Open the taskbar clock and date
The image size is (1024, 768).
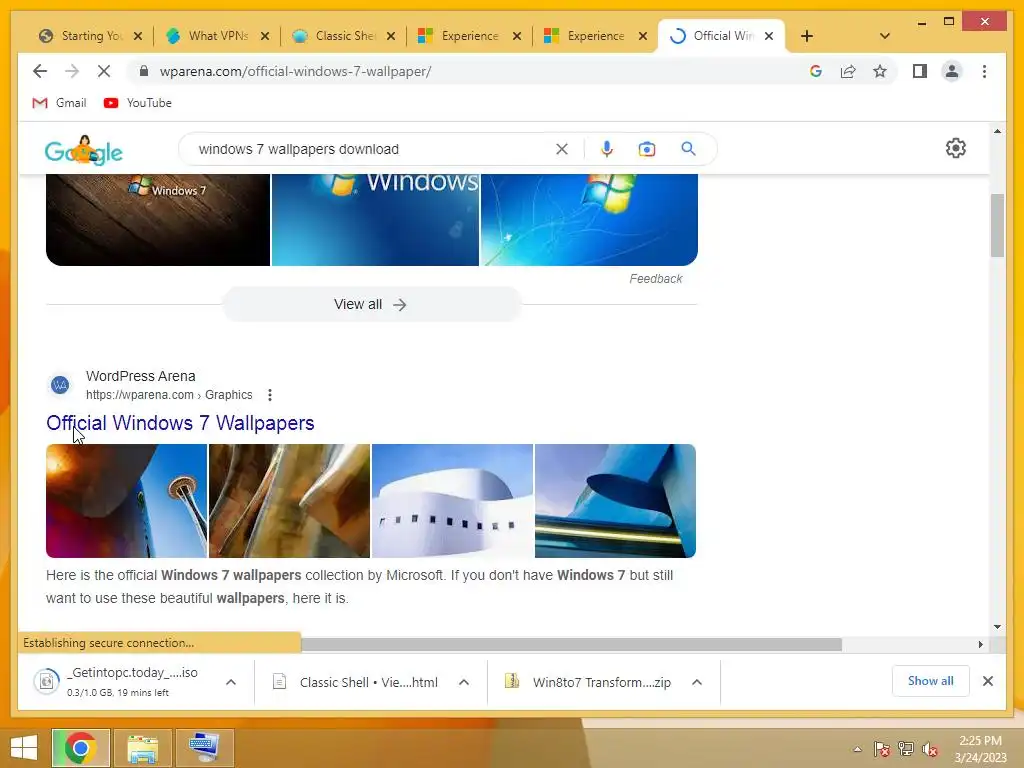pos(980,749)
